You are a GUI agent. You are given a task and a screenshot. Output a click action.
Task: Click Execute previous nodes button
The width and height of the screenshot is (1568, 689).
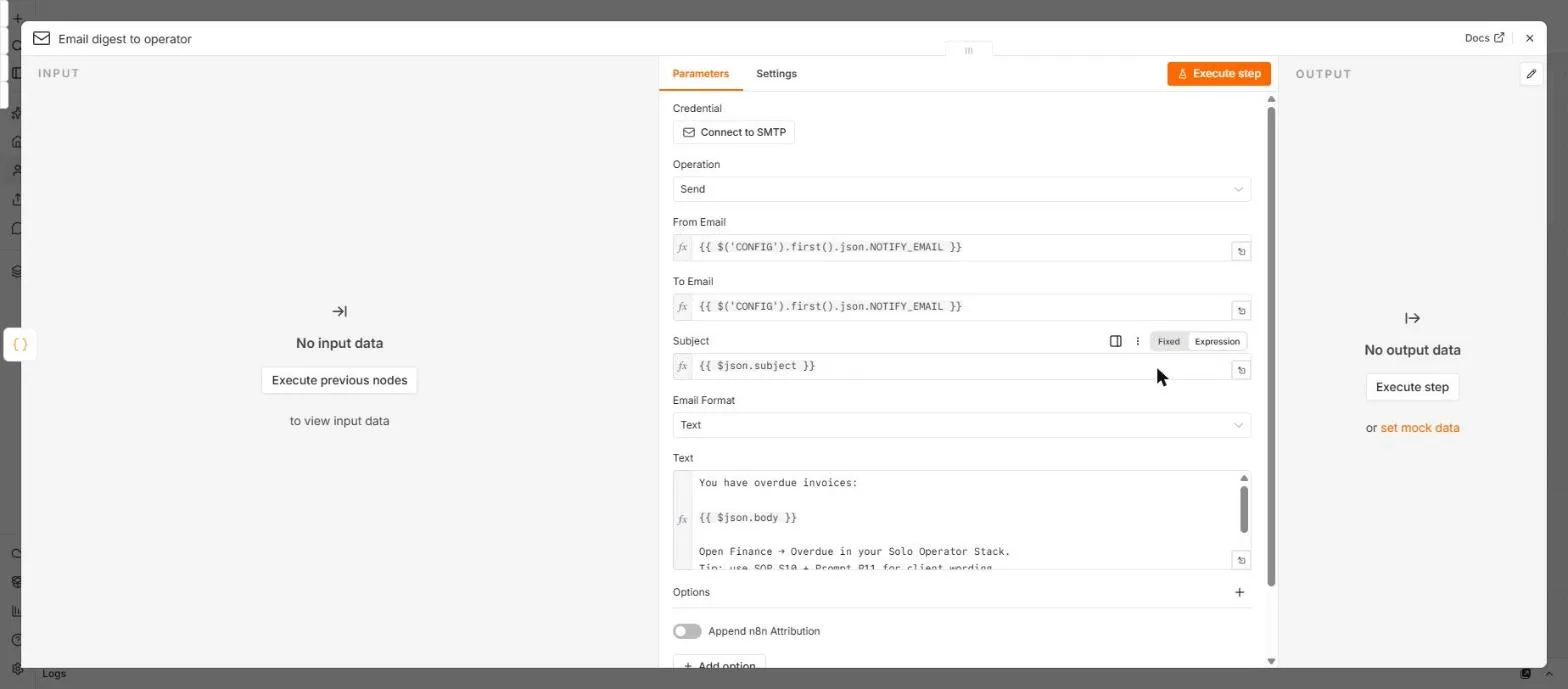[339, 380]
